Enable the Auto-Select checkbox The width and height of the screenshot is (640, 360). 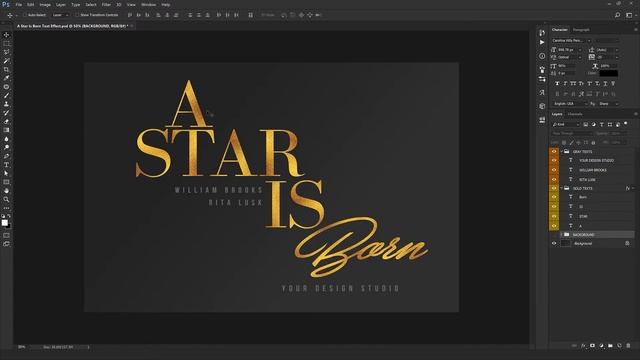tap(25, 15)
